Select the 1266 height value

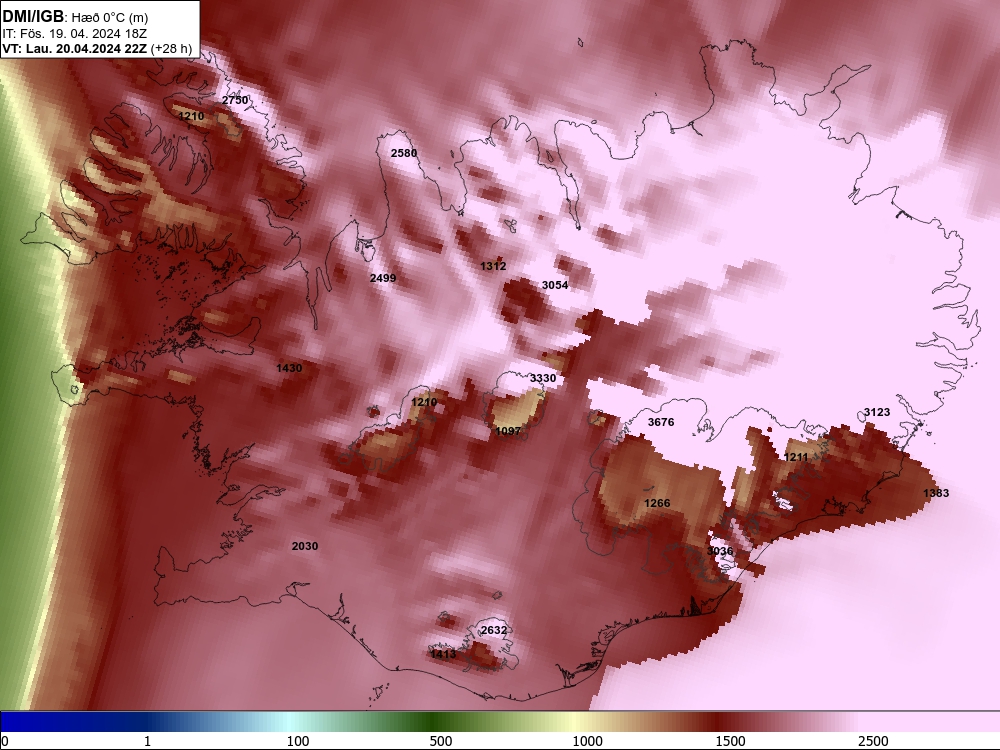[657, 503]
